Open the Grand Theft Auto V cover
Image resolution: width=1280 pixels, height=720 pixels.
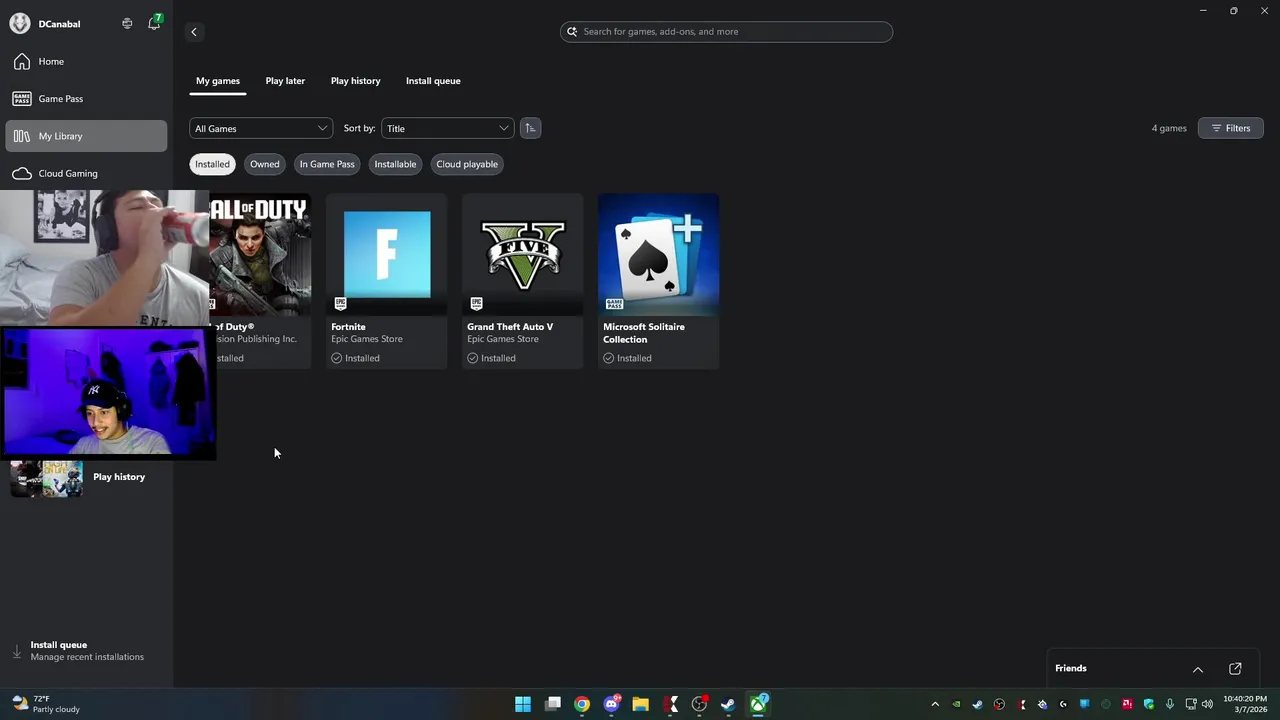(523, 254)
